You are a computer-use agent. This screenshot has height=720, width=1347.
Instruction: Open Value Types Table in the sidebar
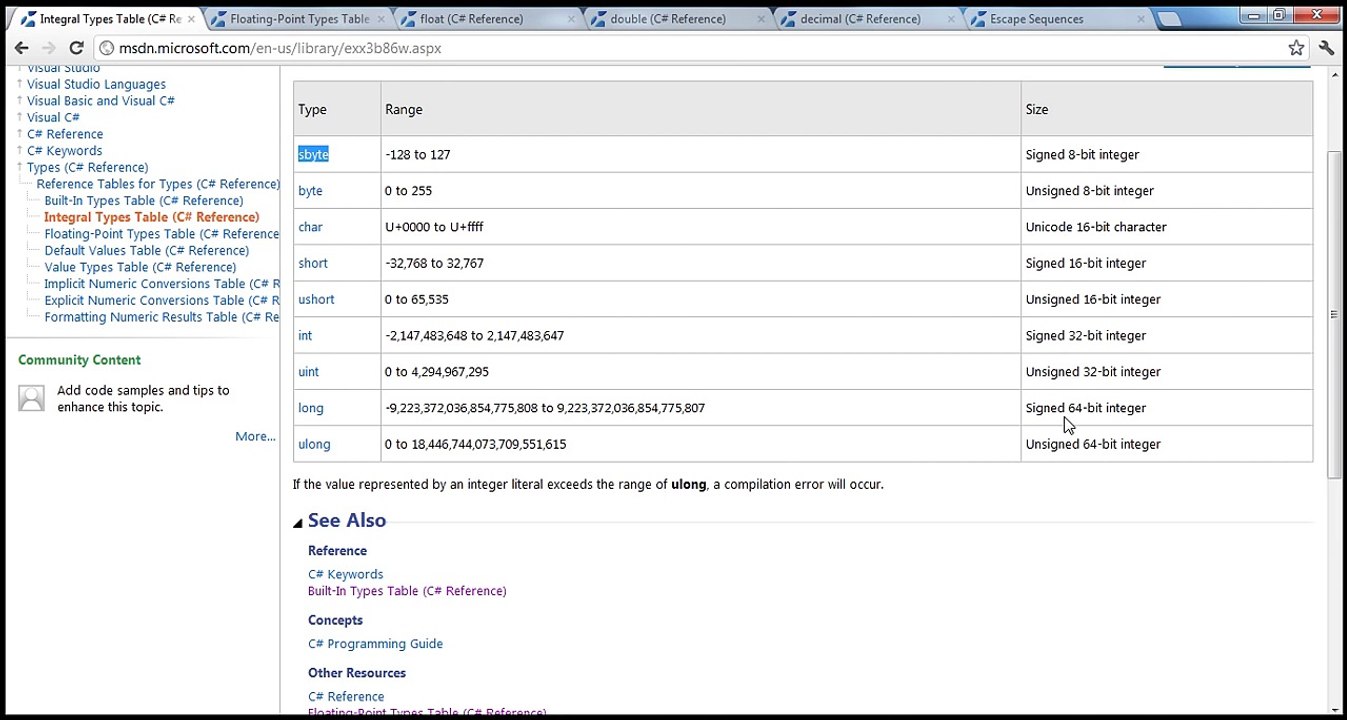140,267
